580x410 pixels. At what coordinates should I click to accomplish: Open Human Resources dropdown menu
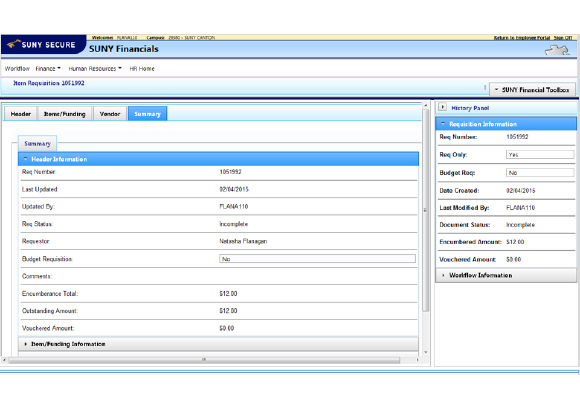tap(95, 68)
